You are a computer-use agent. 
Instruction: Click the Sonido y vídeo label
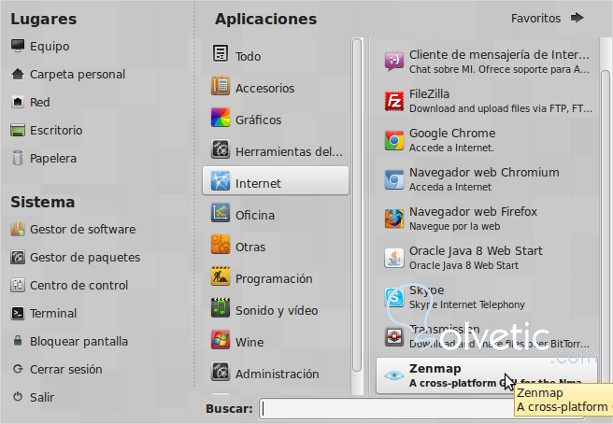pos(276,311)
